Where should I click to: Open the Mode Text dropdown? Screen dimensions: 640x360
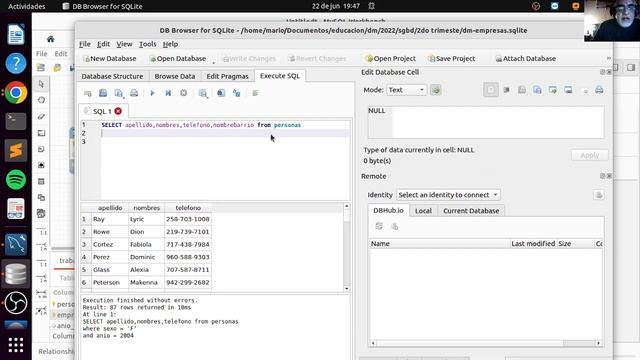(x=406, y=90)
